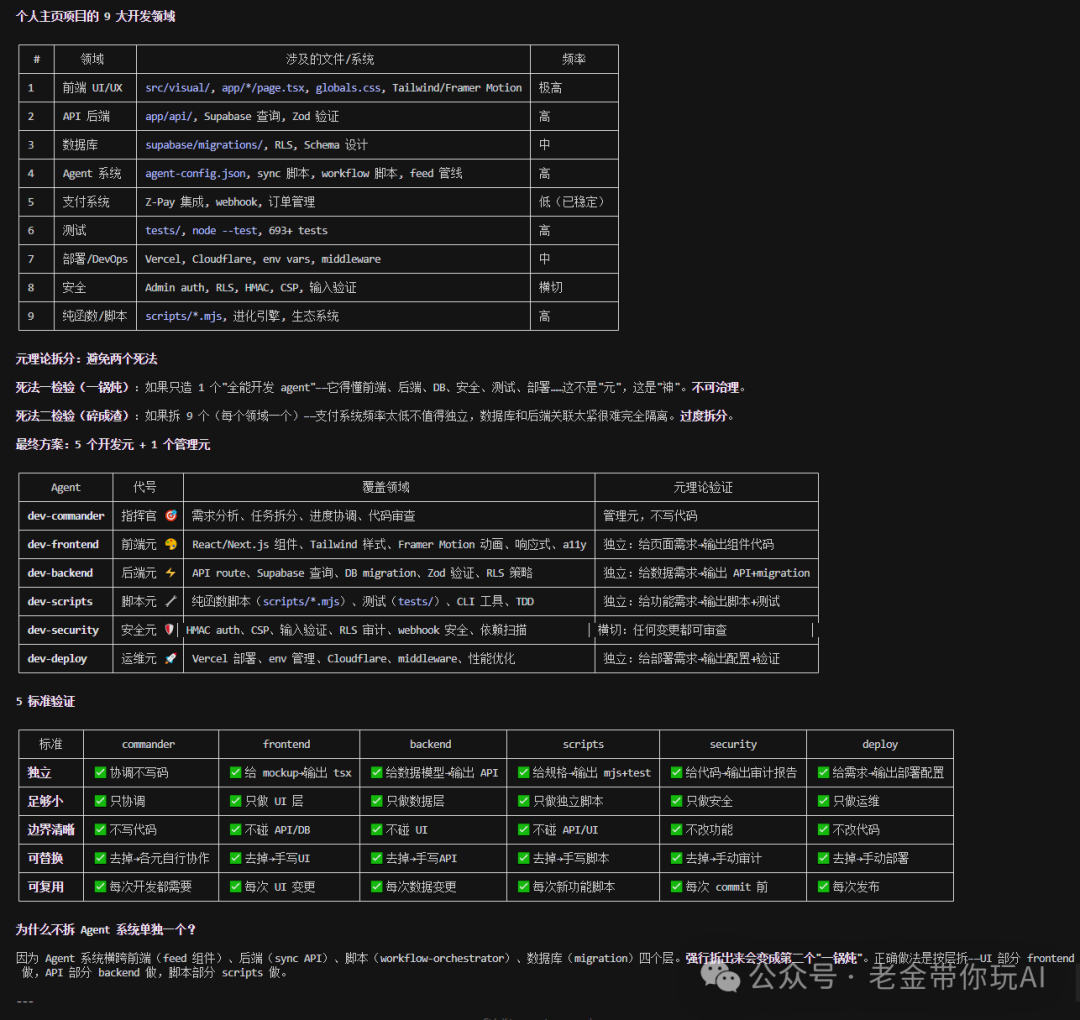The height and width of the screenshot is (1020, 1080).
Task: Click the 支付系统 domain cell
Action: pyautogui.click(x=94, y=202)
